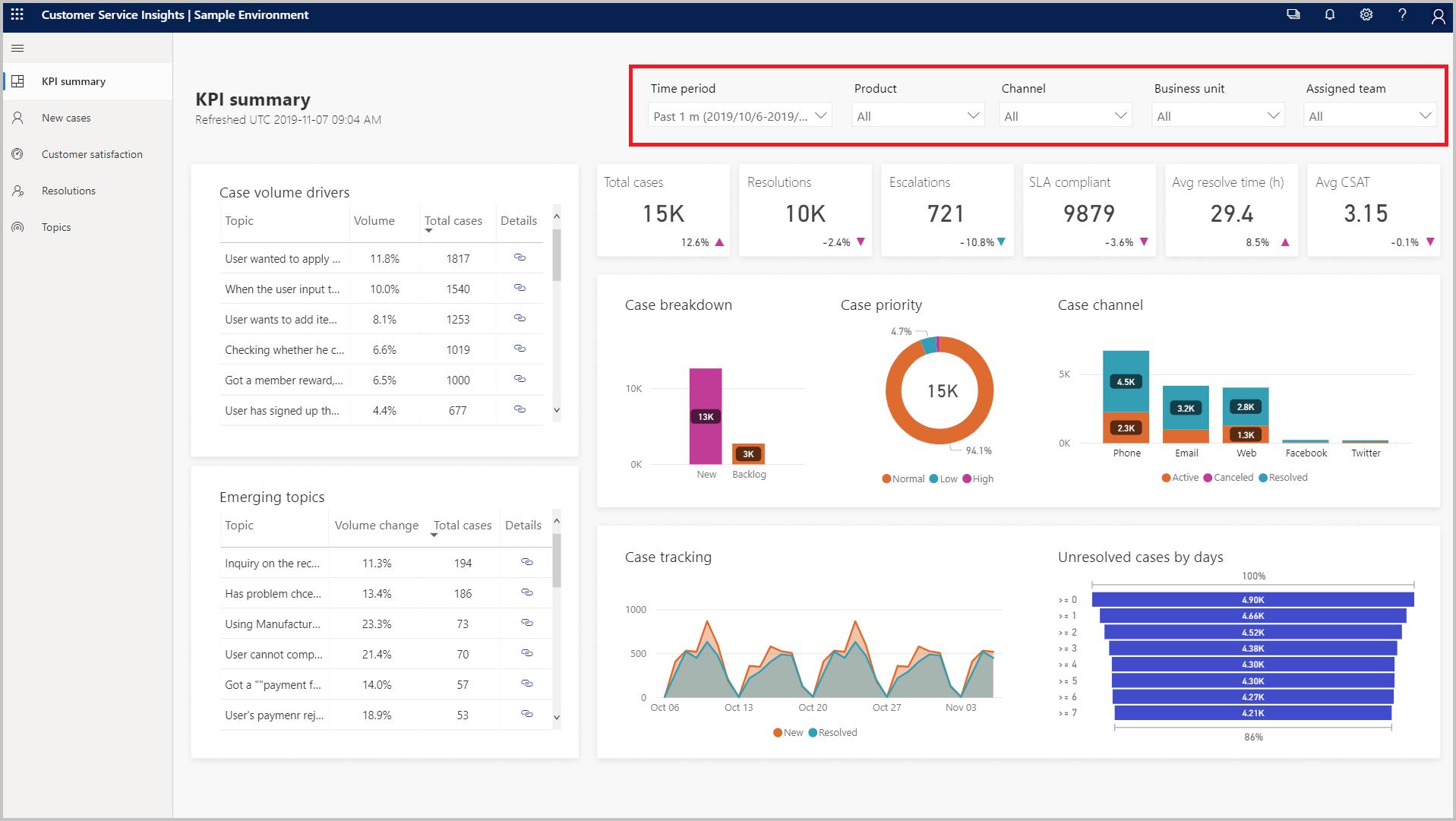This screenshot has height=821, width=1456.
Task: Collapse the sidebar with the hamburger icon
Action: 17,48
